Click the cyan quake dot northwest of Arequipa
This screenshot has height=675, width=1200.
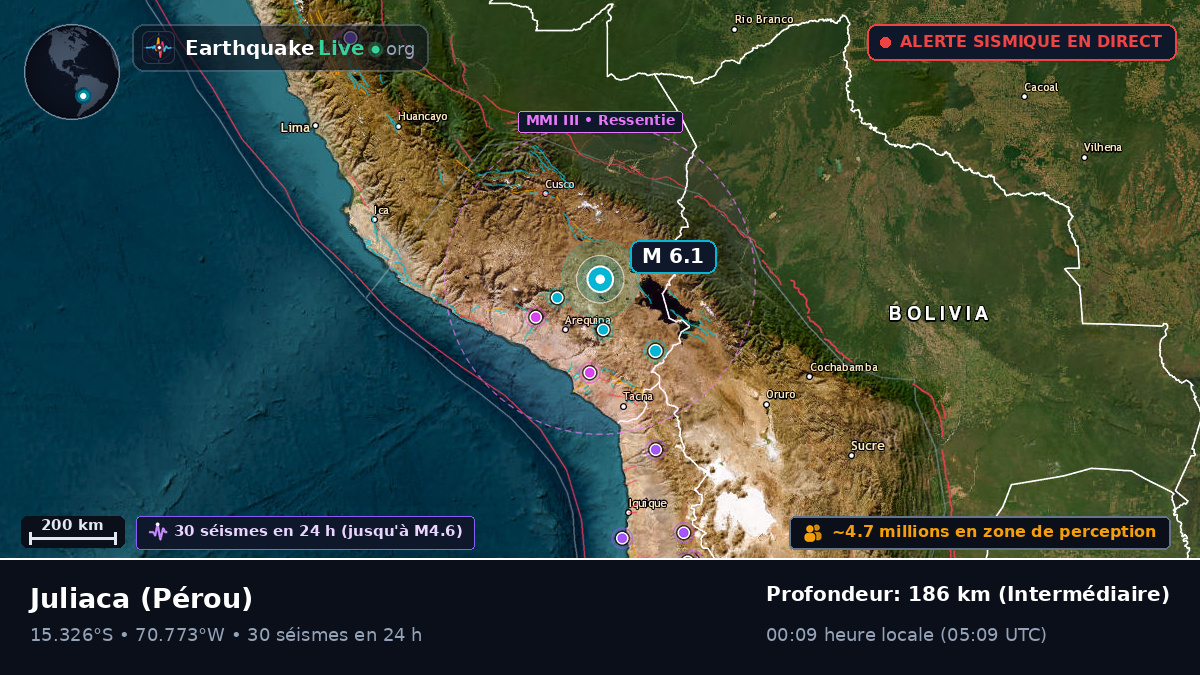(557, 297)
